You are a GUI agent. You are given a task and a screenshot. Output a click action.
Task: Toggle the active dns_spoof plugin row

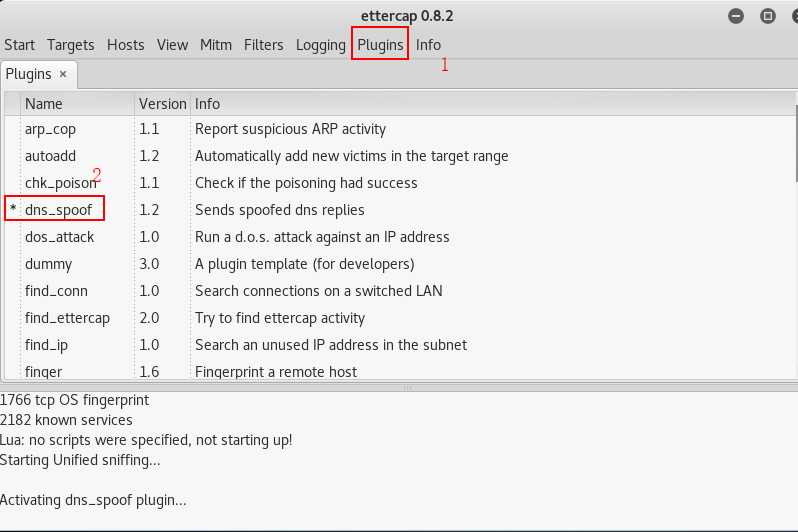64,210
